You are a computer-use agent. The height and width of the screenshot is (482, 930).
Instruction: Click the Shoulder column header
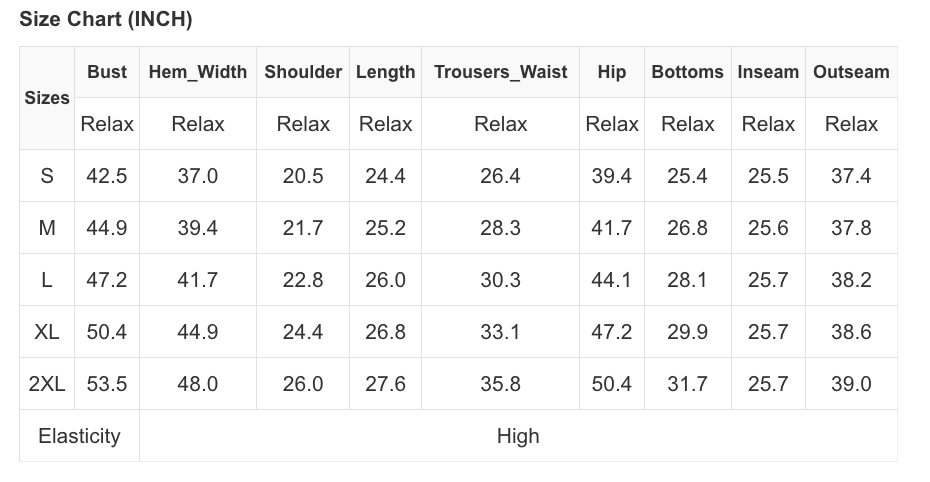[x=303, y=72]
